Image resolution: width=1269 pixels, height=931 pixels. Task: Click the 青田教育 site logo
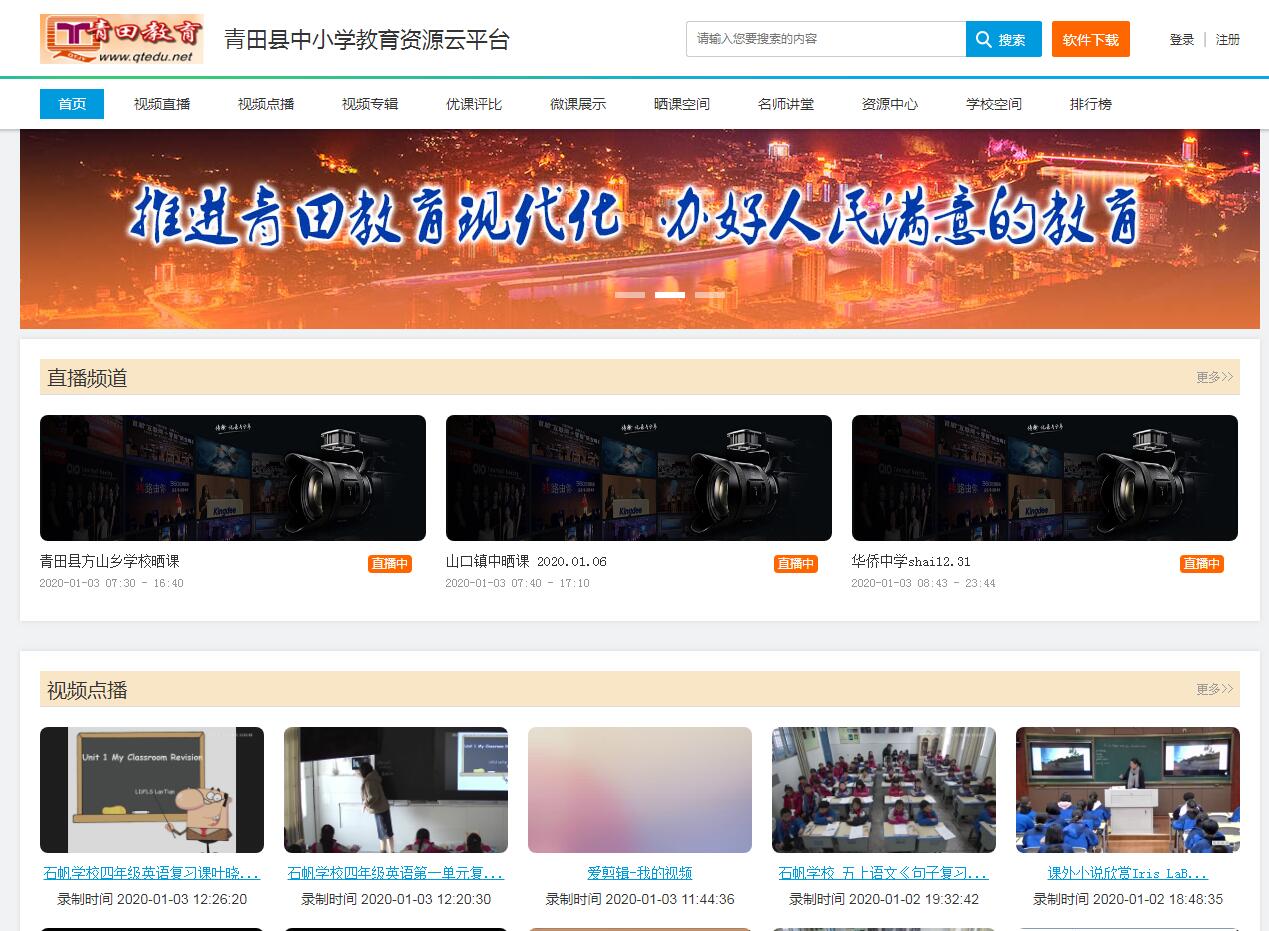click(x=121, y=39)
